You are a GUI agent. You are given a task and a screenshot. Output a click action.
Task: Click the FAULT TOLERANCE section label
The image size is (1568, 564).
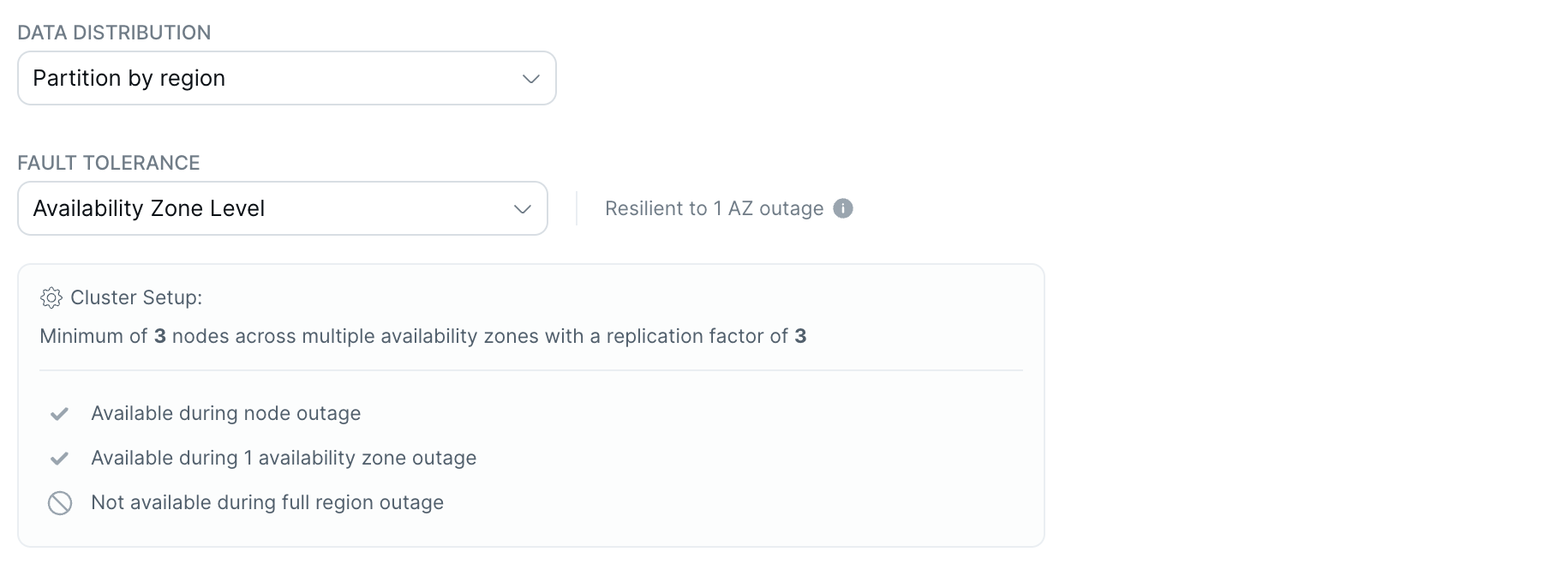tap(108, 163)
